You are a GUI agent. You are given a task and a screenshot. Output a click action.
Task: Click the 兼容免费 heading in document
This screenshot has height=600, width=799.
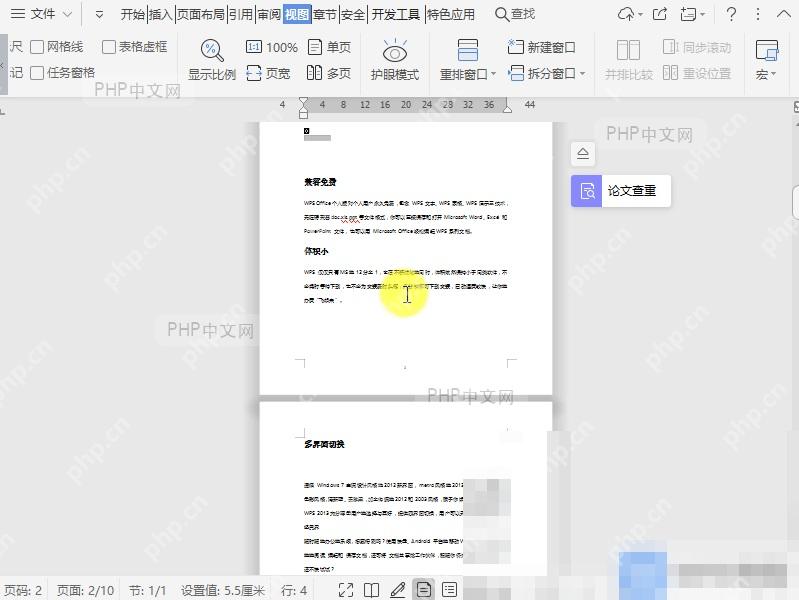(x=320, y=182)
